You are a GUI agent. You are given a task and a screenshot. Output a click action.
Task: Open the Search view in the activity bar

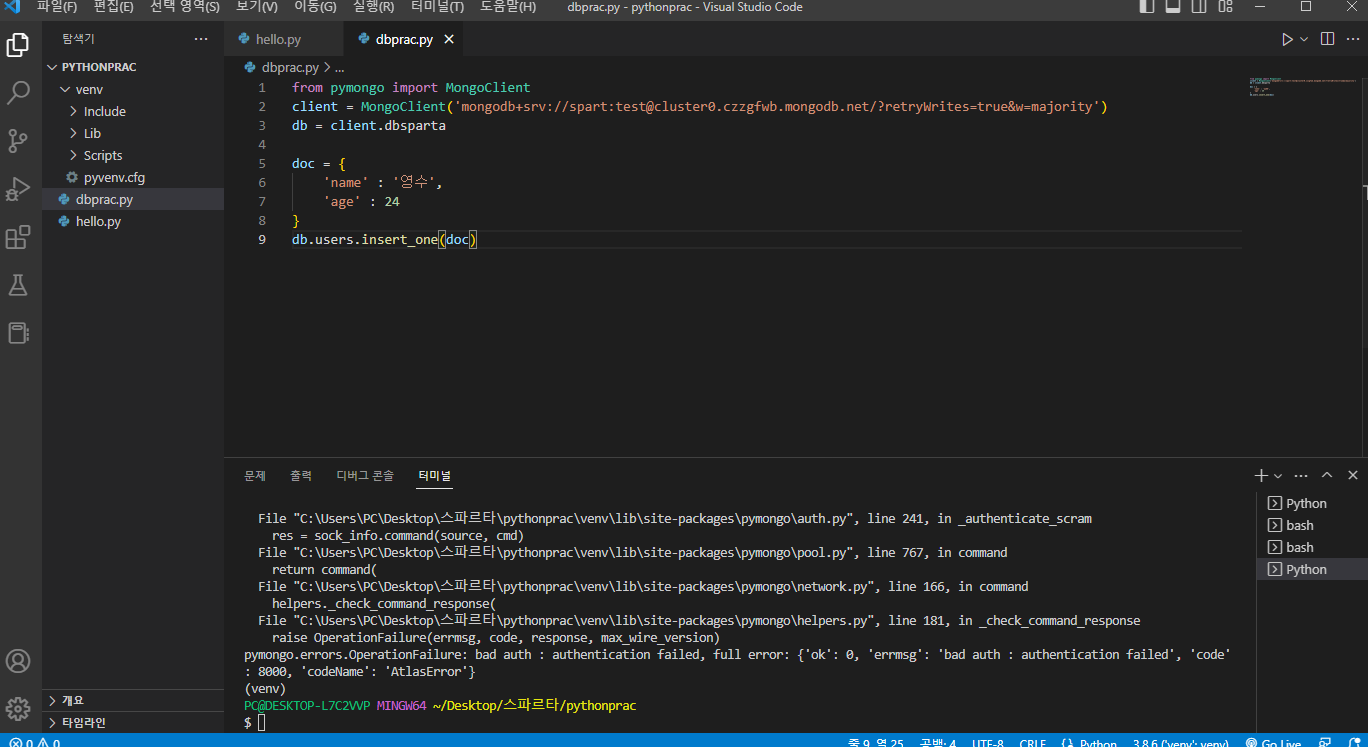pos(18,93)
